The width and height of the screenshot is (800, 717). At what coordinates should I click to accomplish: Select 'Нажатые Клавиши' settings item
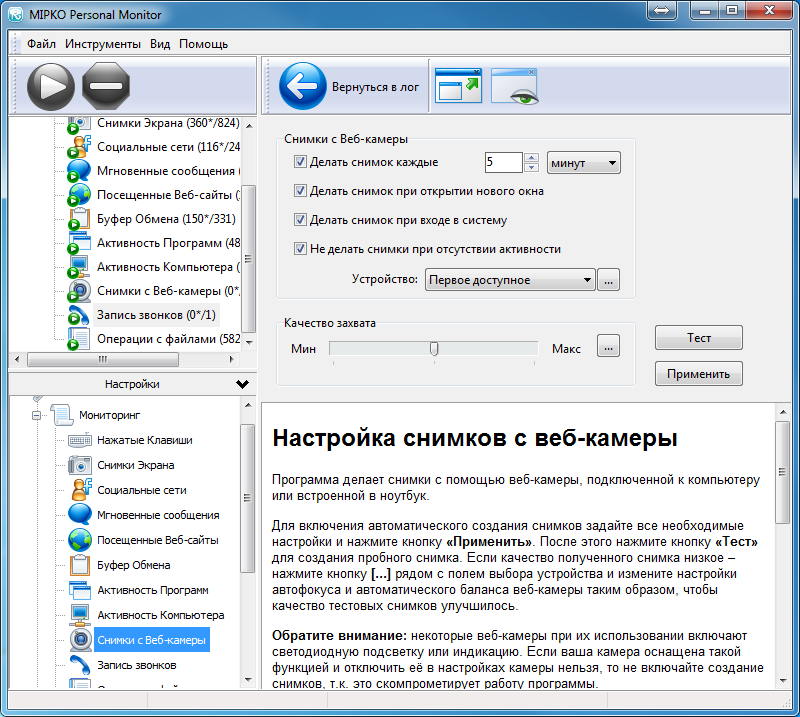click(x=145, y=440)
